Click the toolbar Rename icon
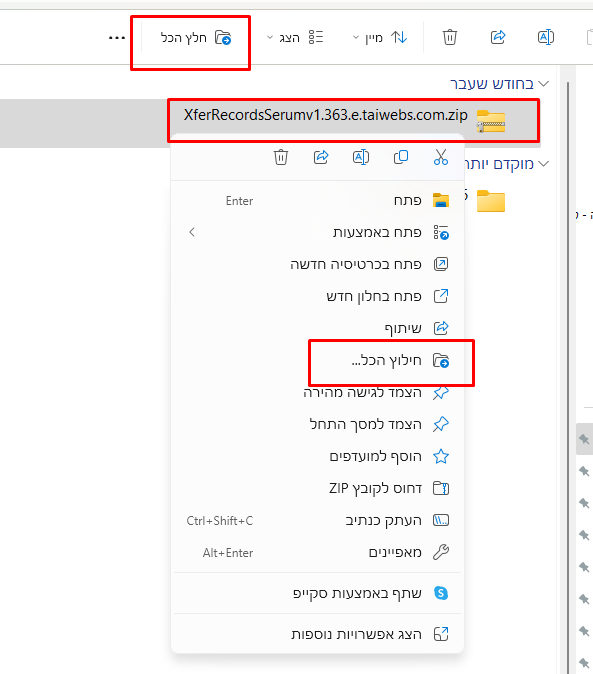Screen dimensions: 593x674 click(546, 37)
